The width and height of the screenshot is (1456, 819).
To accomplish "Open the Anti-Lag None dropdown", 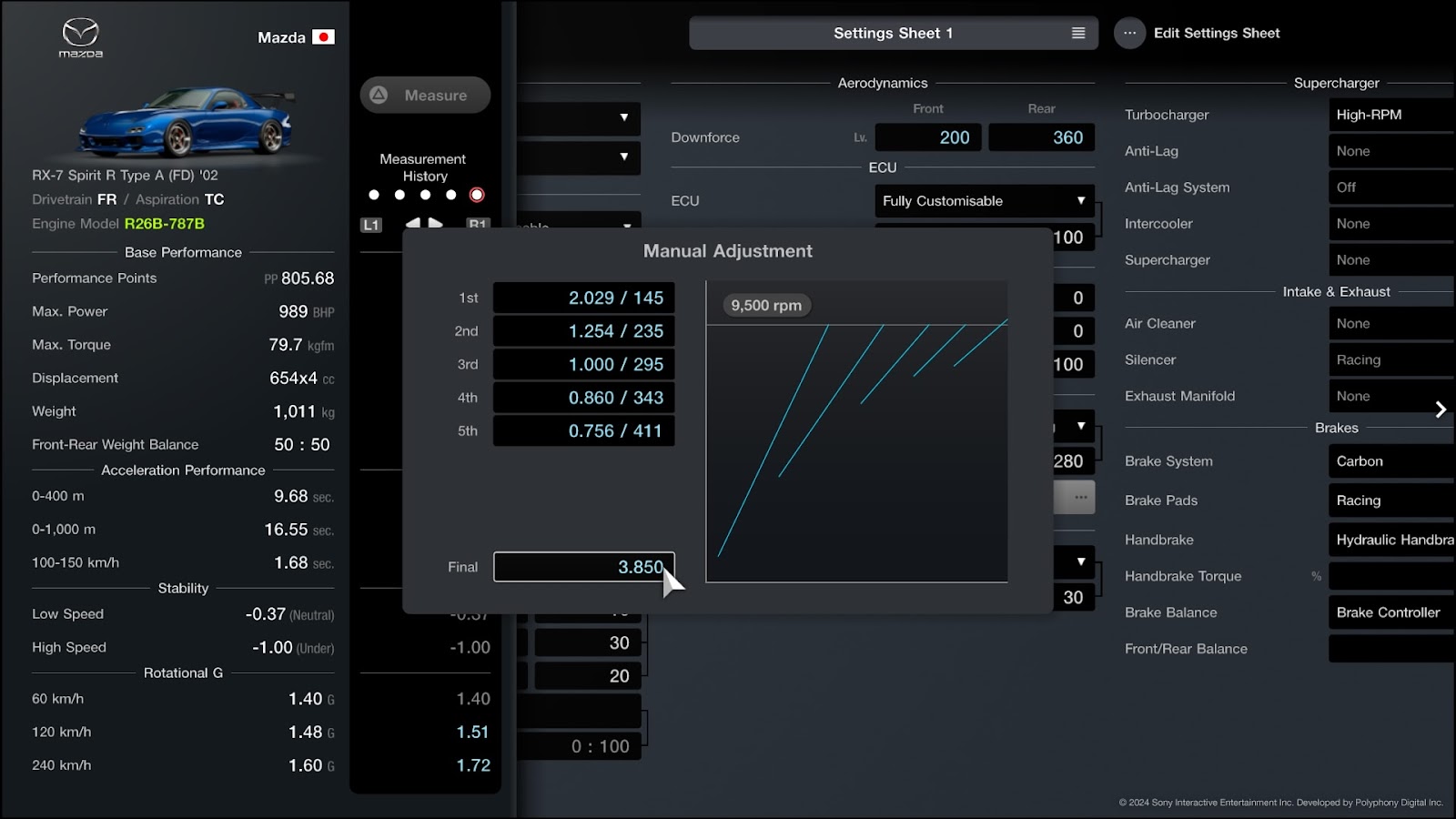I will [x=1391, y=151].
